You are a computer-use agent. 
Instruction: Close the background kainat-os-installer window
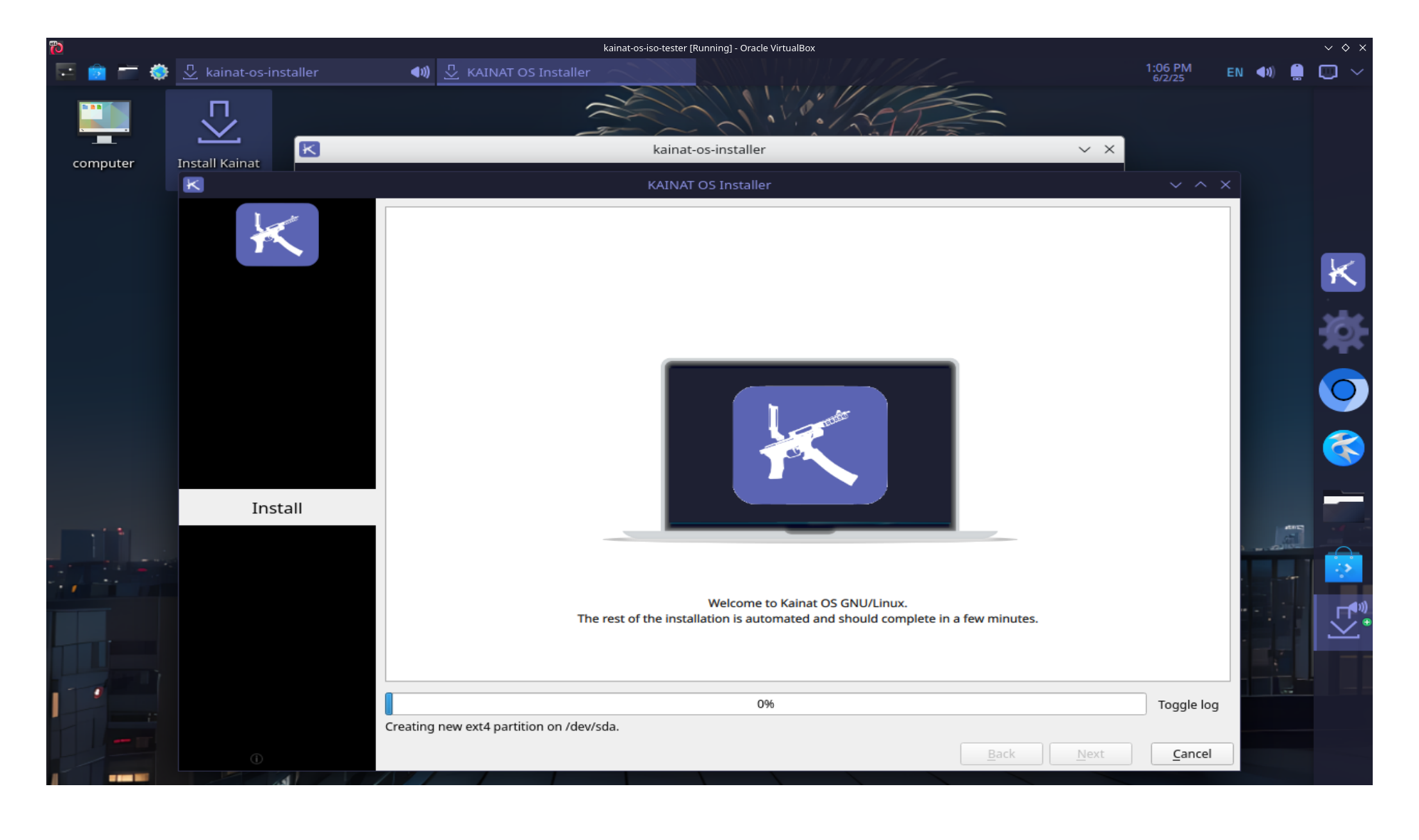click(x=1109, y=149)
